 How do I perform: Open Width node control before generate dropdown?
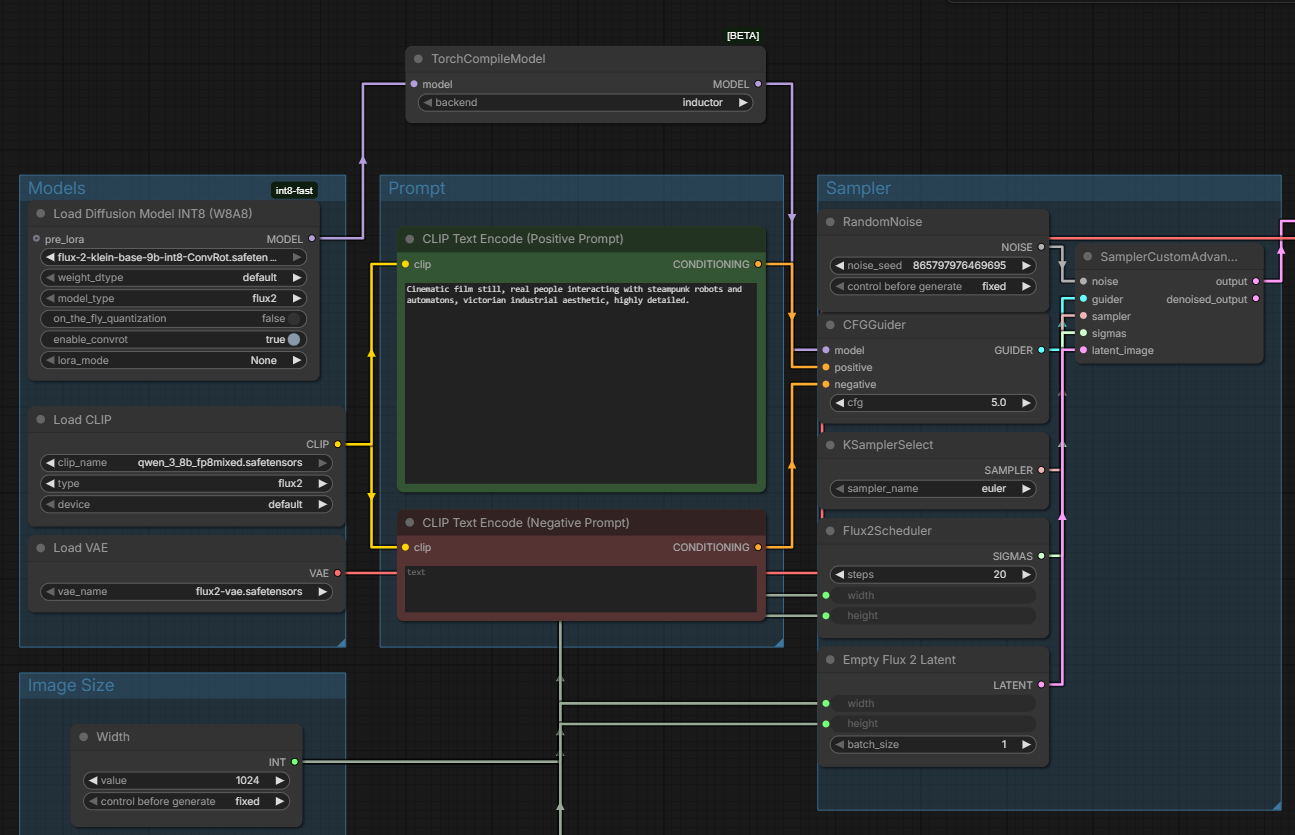pos(186,801)
